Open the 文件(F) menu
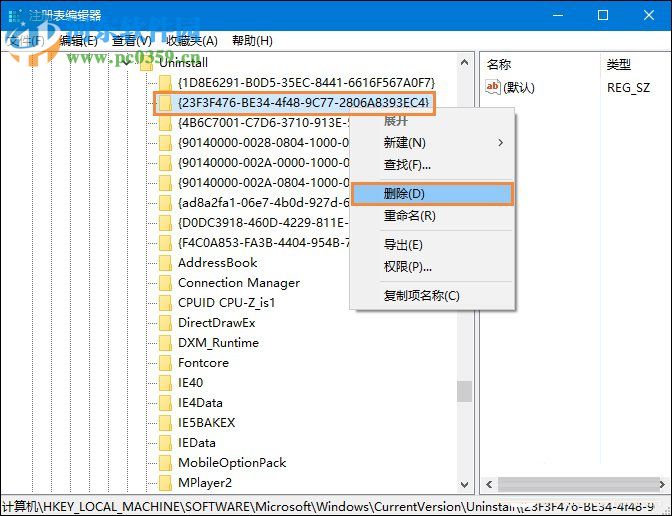Image resolution: width=672 pixels, height=516 pixels. click(x=26, y=41)
